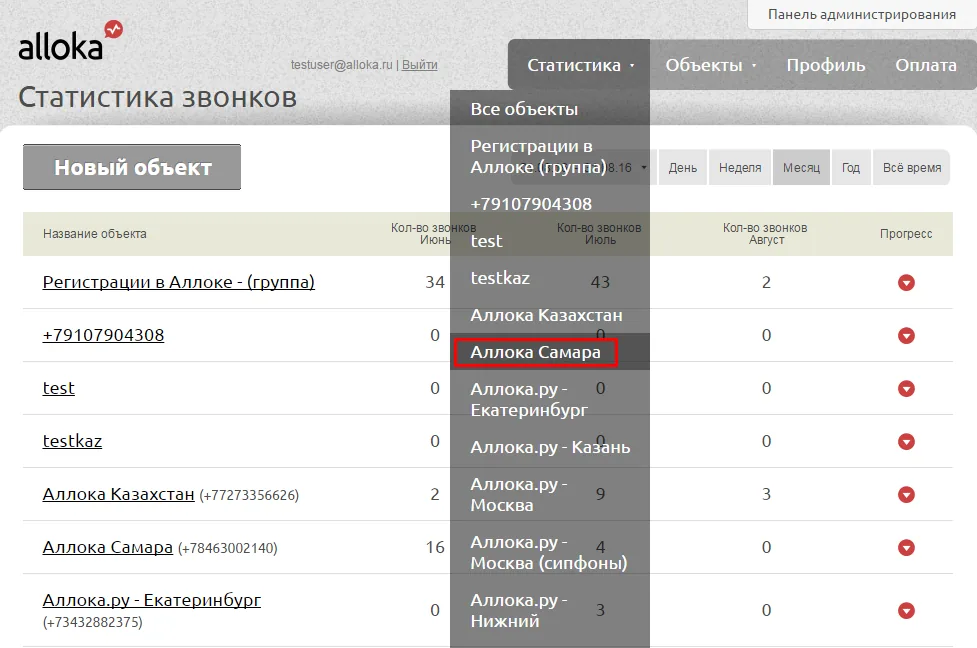Image resolution: width=977 pixels, height=648 pixels.
Task: Open the testkaz link in the table
Action: (72, 441)
